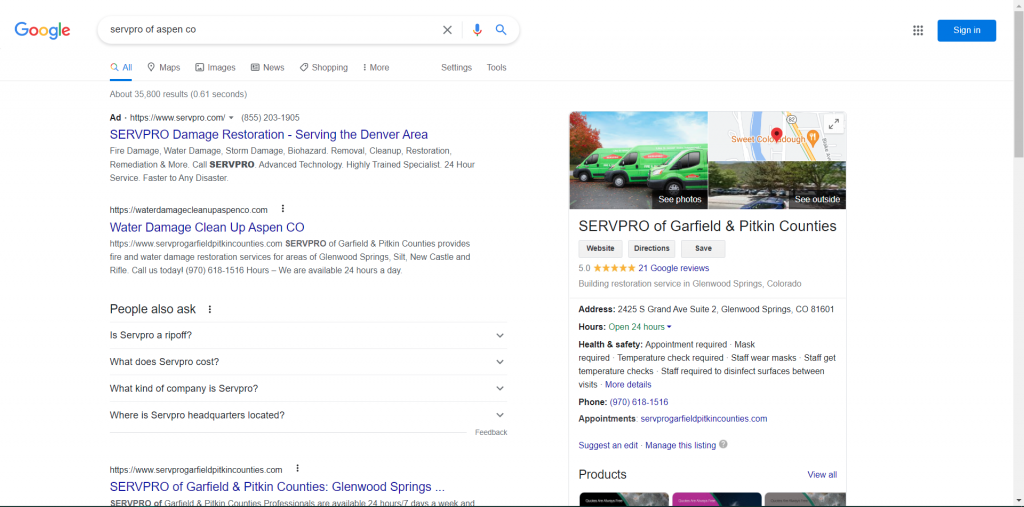Image resolution: width=1024 pixels, height=507 pixels.
Task: Open 21 Google reviews link
Action: [673, 269]
